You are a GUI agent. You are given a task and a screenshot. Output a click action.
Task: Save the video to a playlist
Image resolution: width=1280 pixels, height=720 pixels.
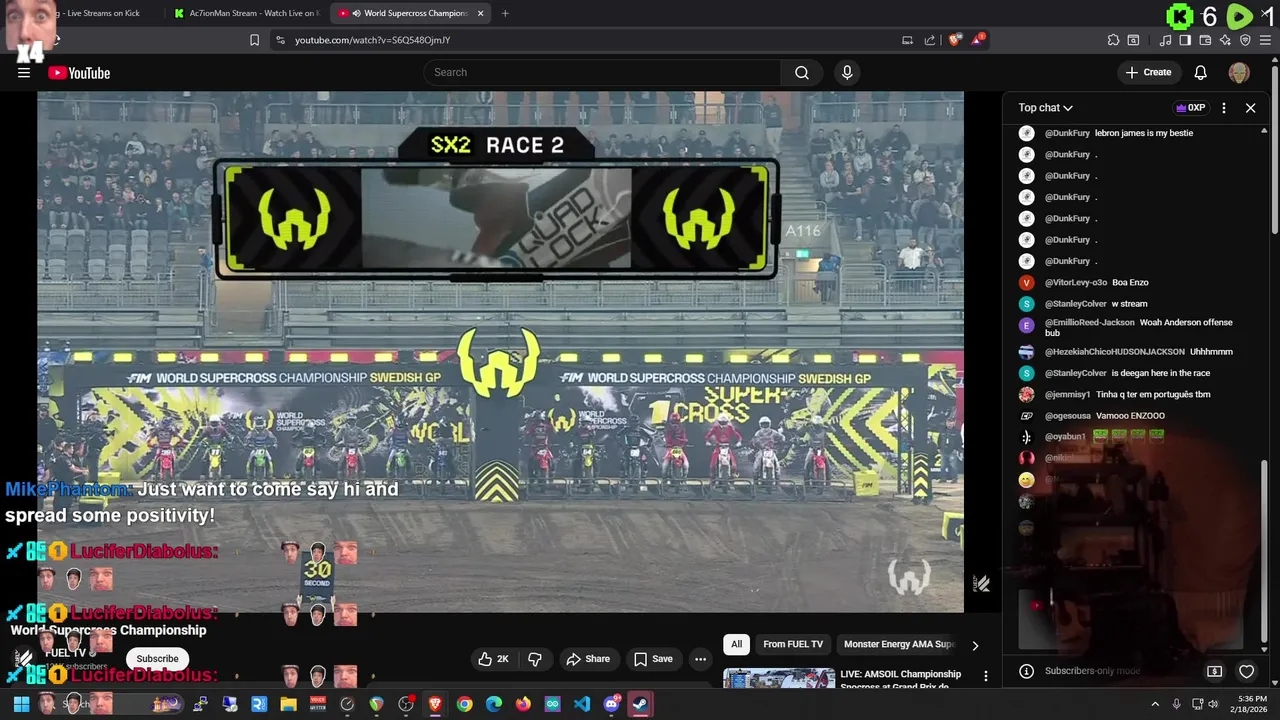(x=653, y=659)
